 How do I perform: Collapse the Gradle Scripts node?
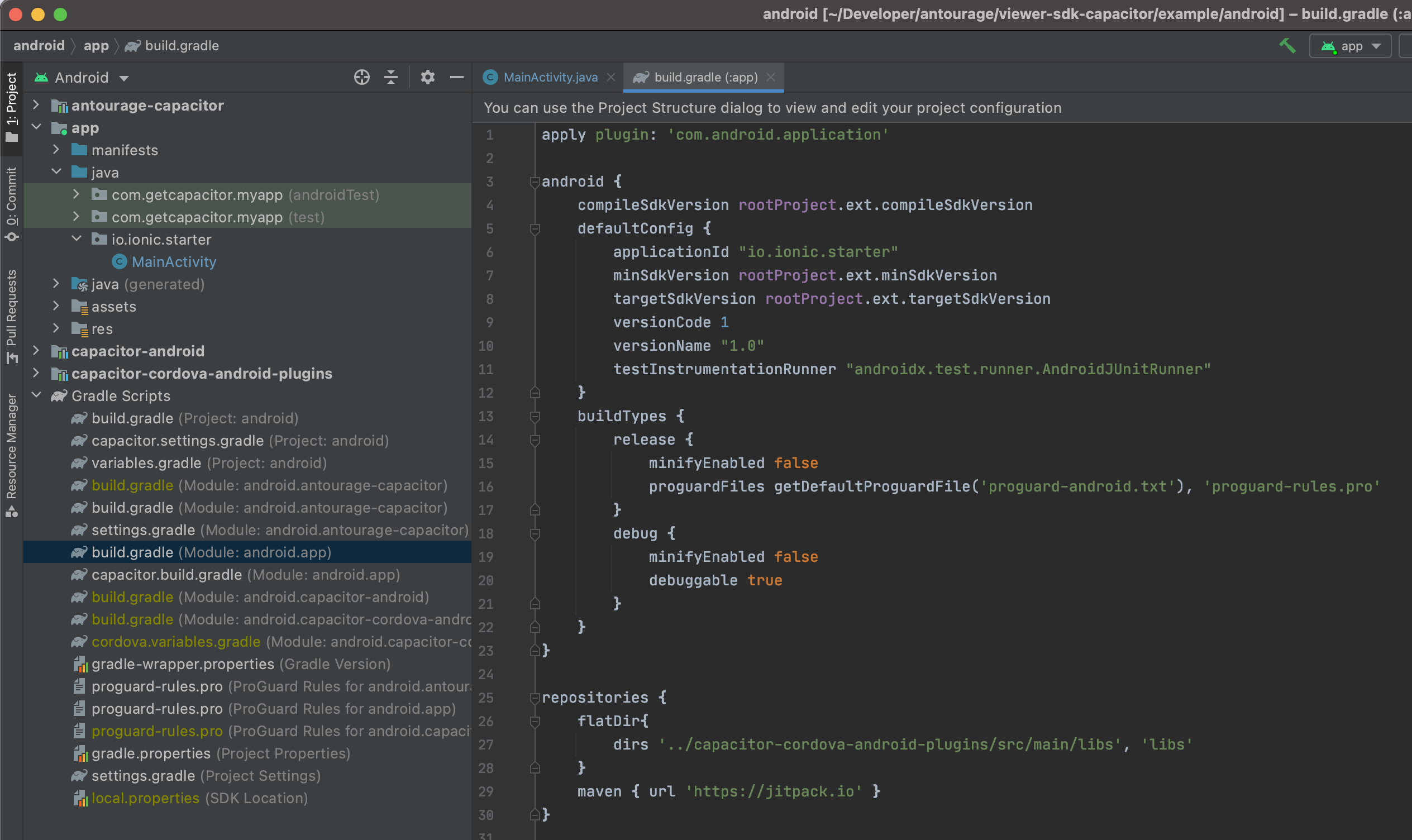click(x=36, y=395)
